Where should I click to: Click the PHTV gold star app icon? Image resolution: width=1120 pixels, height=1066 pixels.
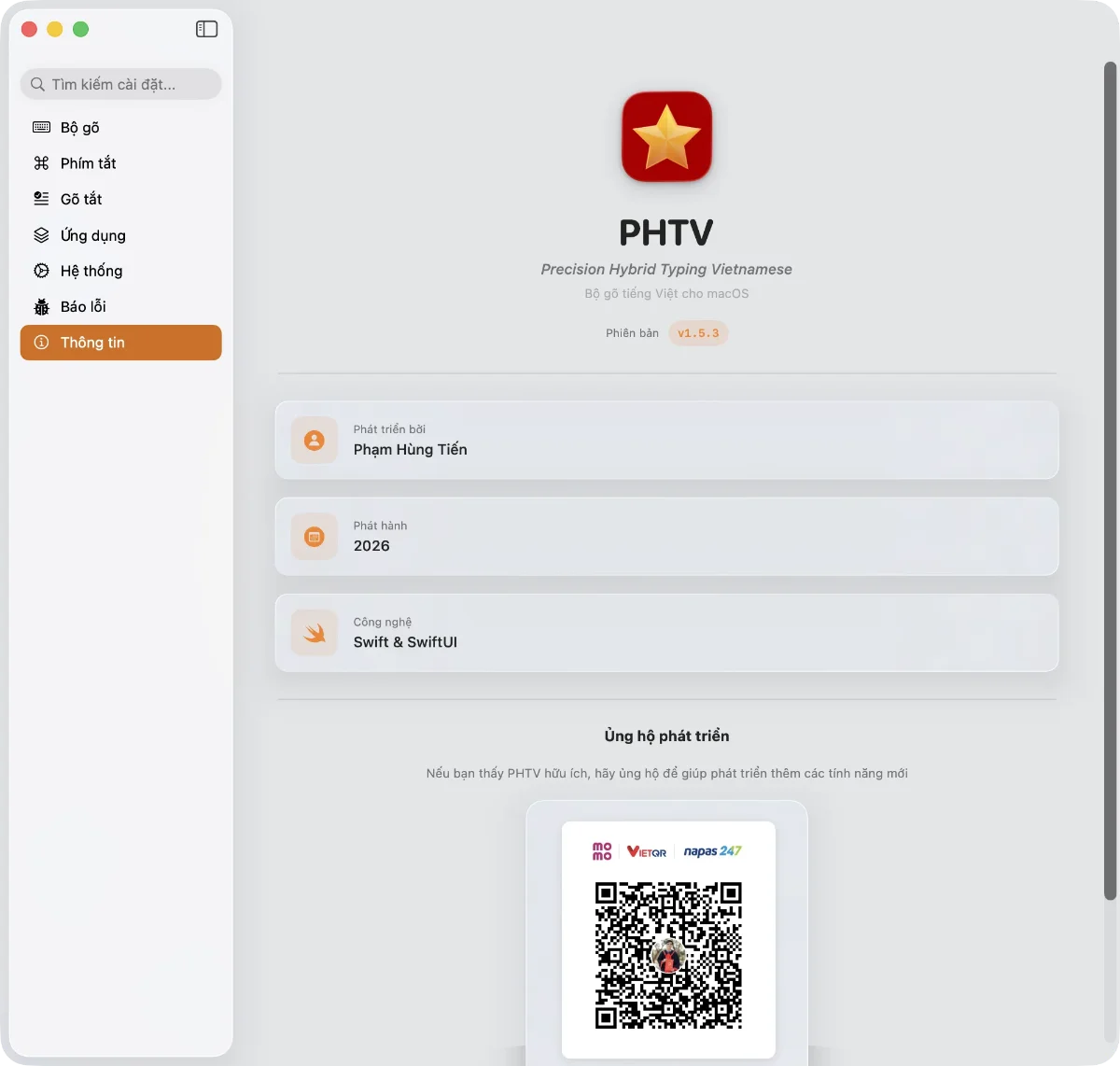(666, 136)
